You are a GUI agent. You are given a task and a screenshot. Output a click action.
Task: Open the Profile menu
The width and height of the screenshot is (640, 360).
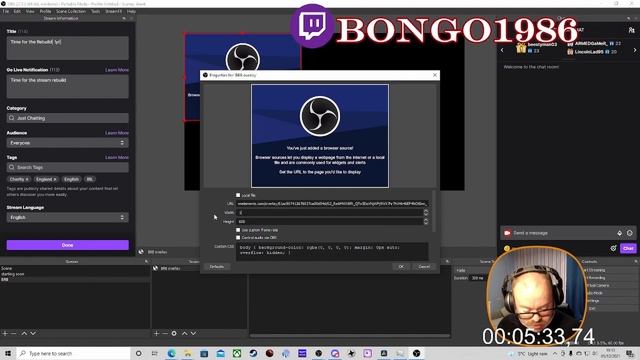tap(45, 11)
